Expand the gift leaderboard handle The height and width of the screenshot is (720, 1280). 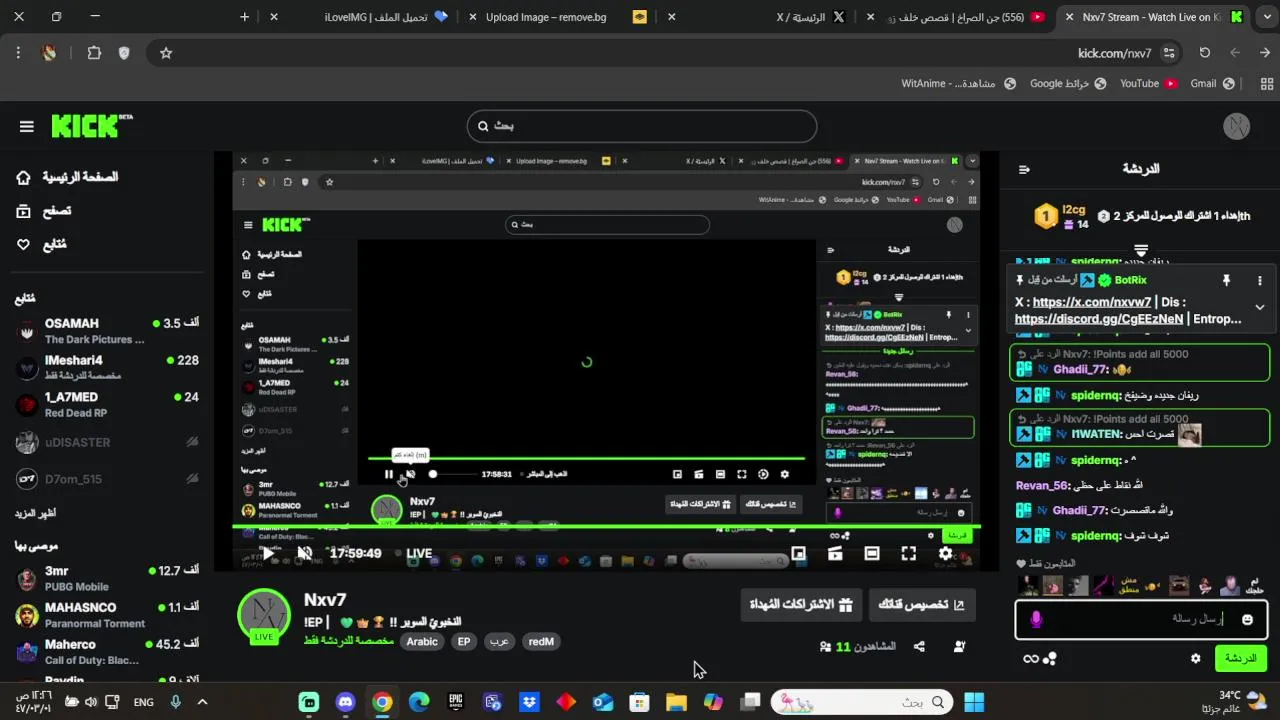pyautogui.click(x=1141, y=249)
